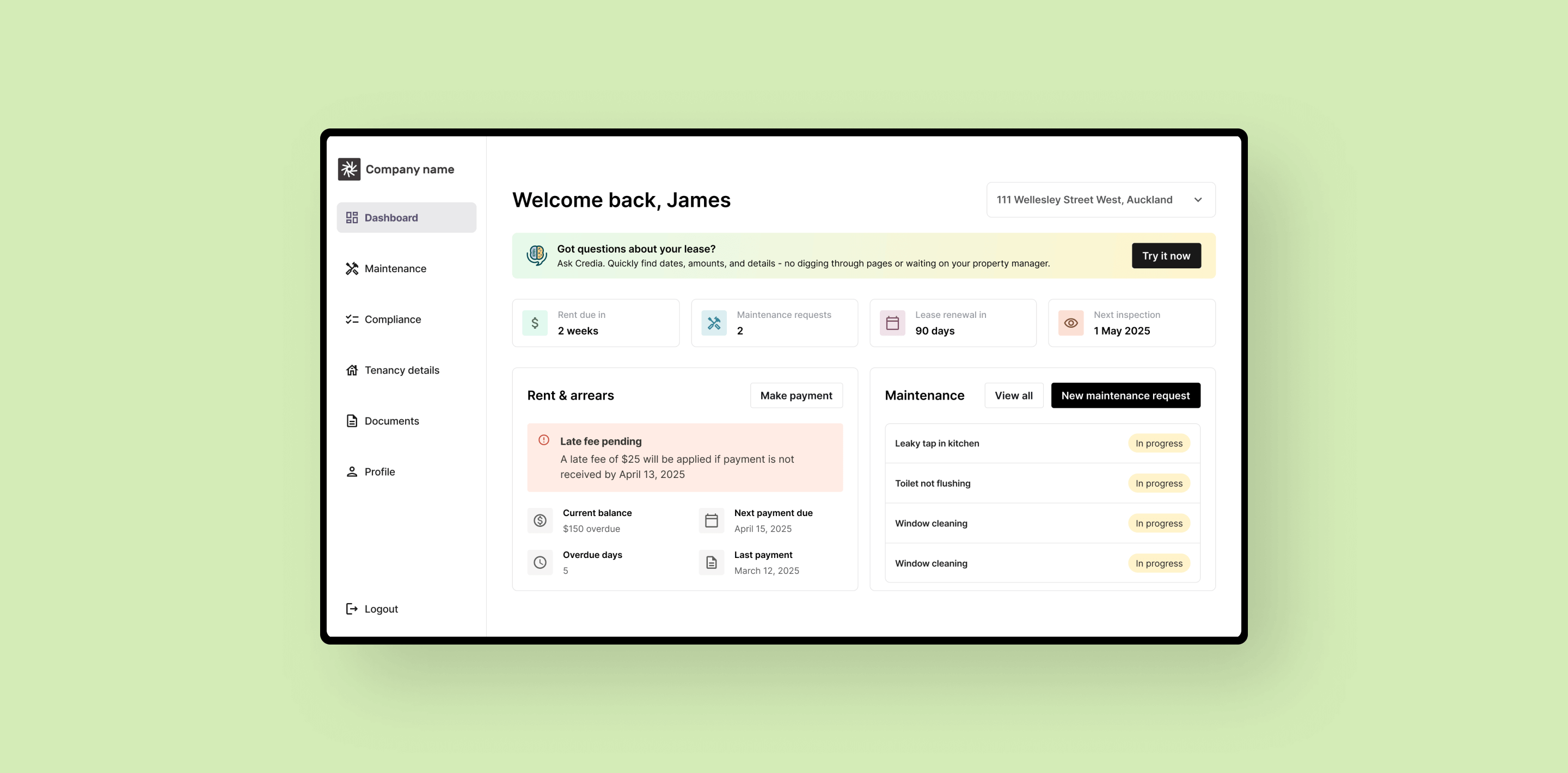Click the lease renewal calendar icon
1568x773 pixels.
(892, 323)
